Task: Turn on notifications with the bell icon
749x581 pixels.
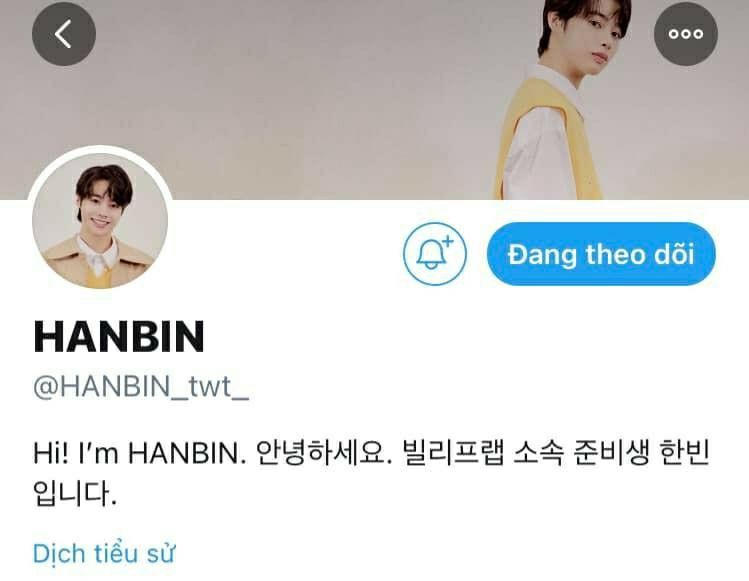Action: coord(434,254)
